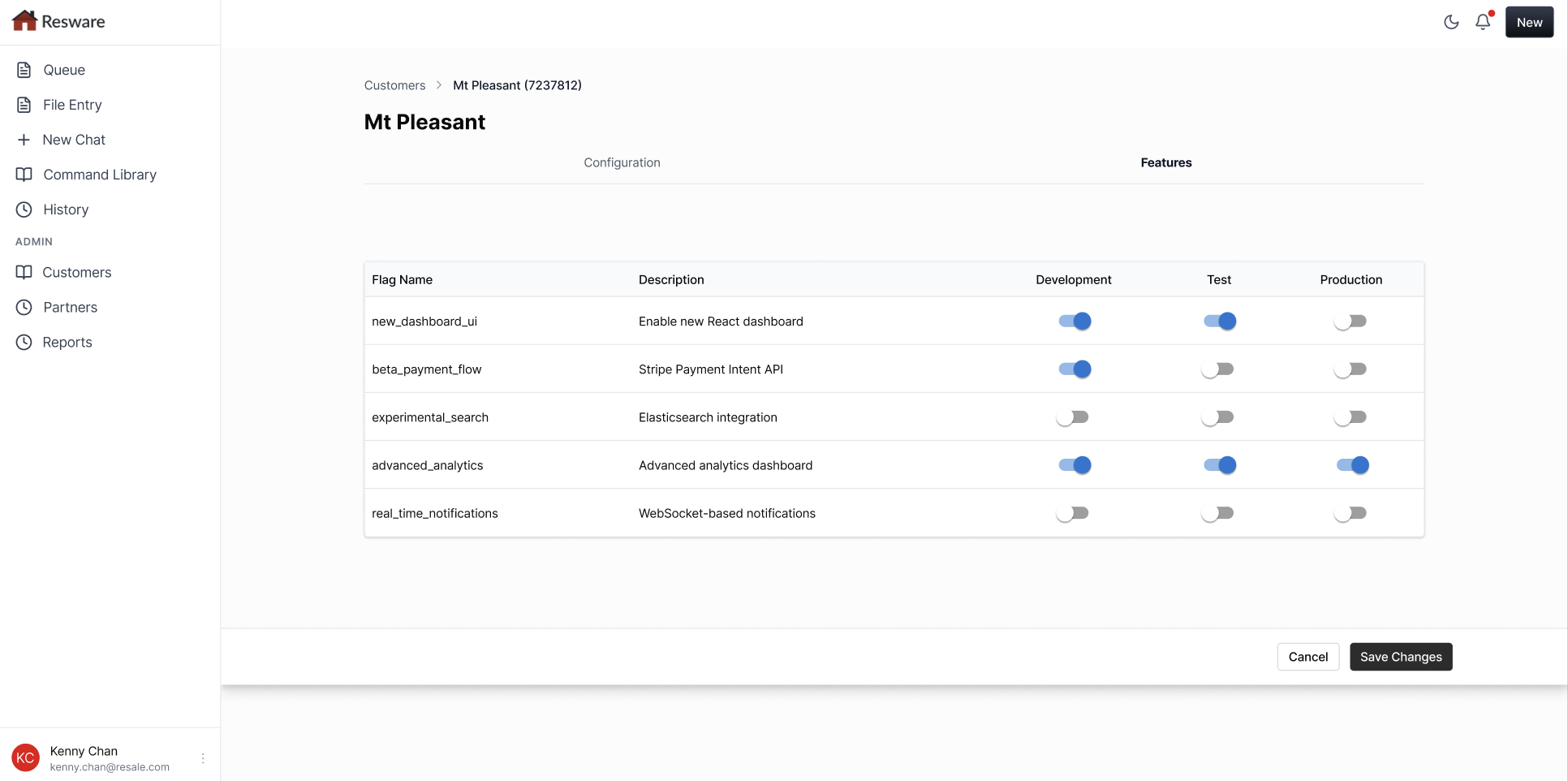
Task: Click the History clock icon
Action: point(24,209)
